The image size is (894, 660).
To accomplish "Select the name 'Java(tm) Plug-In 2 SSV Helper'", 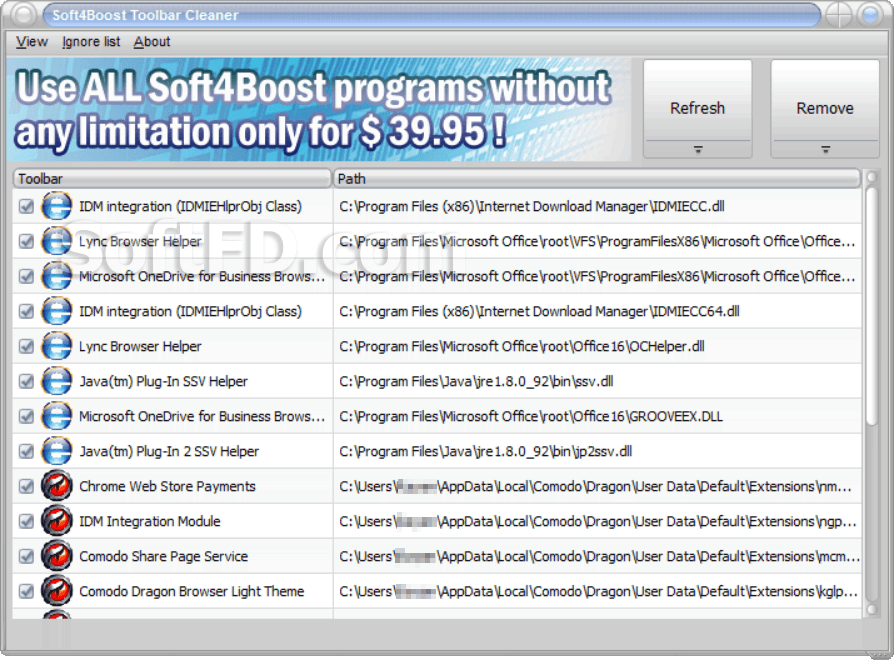I will pos(169,451).
